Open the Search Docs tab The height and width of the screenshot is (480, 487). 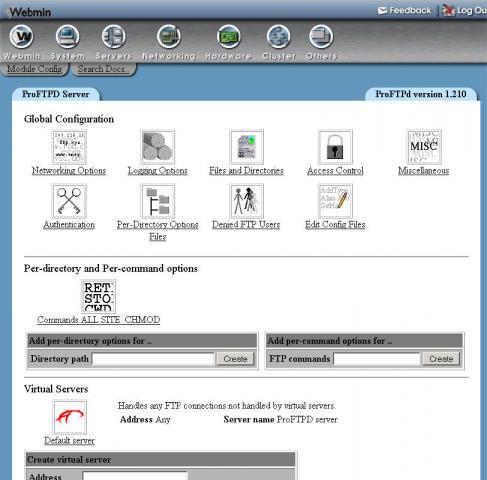102,69
